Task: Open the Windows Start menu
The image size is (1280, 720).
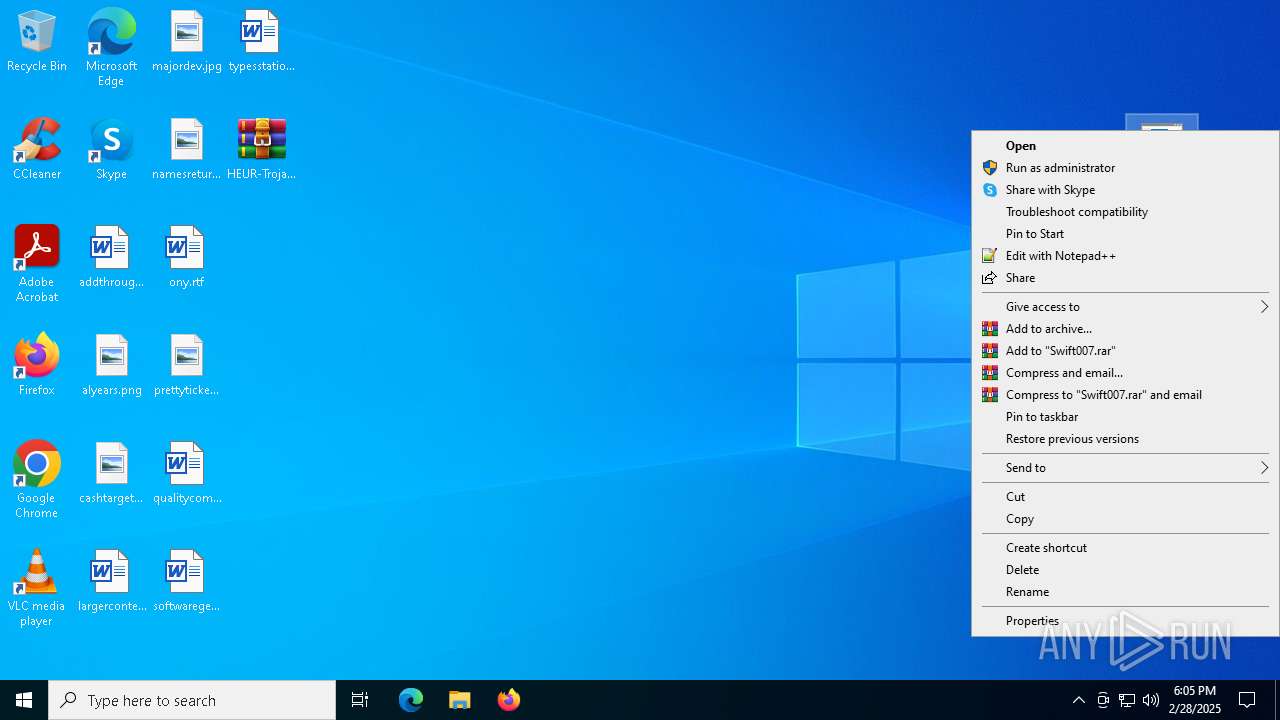Action: click(24, 700)
